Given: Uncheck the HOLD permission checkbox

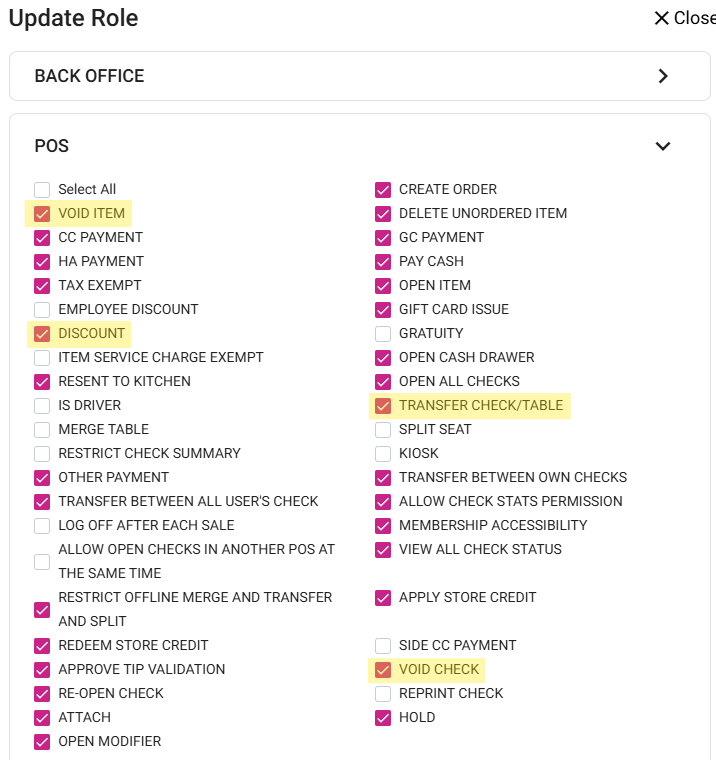Looking at the screenshot, I should pyautogui.click(x=383, y=718).
